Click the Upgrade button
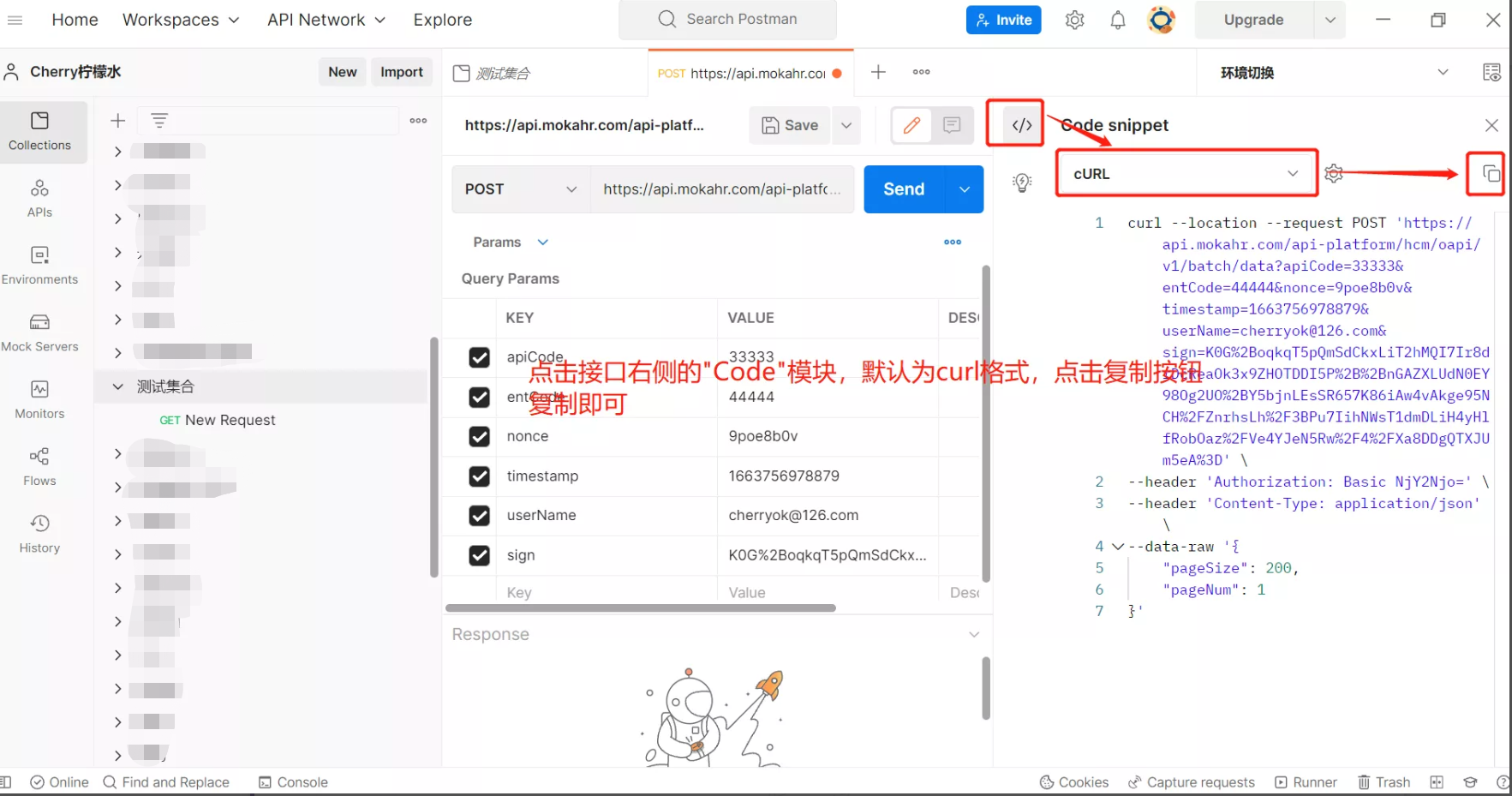Image resolution: width=1512 pixels, height=796 pixels. [1253, 20]
